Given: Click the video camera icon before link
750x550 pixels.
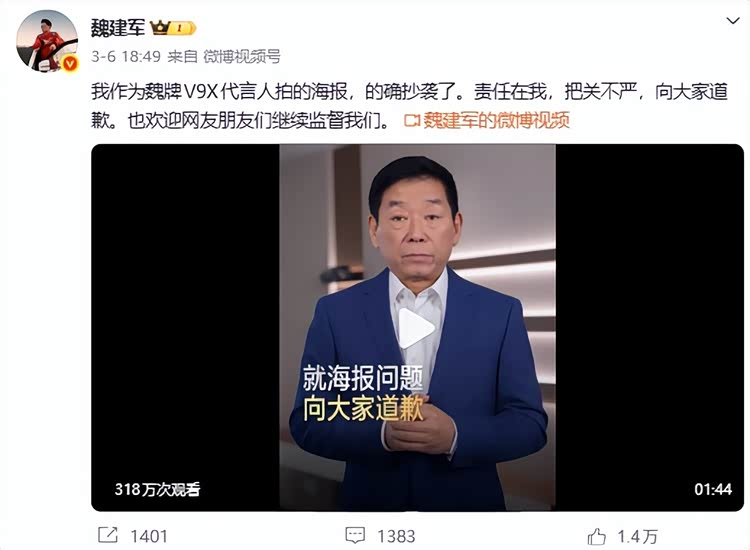Looking at the screenshot, I should (x=411, y=121).
